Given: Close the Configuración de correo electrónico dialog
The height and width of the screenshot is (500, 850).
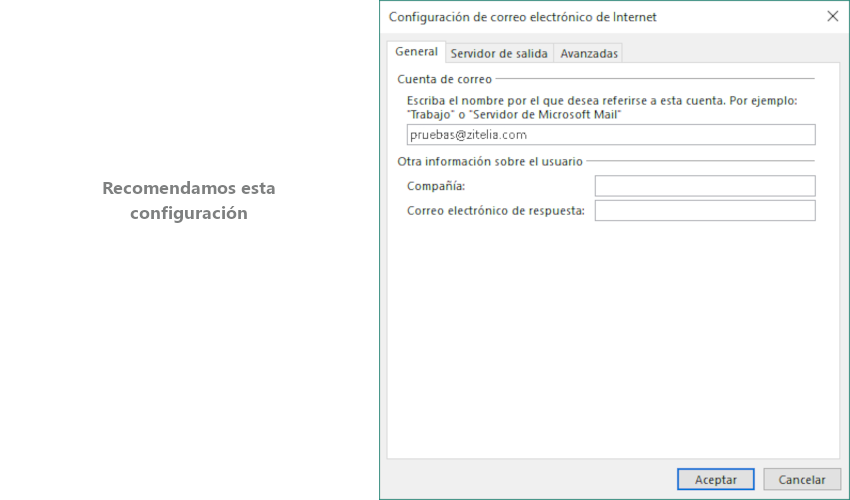Looking at the screenshot, I should (x=832, y=16).
